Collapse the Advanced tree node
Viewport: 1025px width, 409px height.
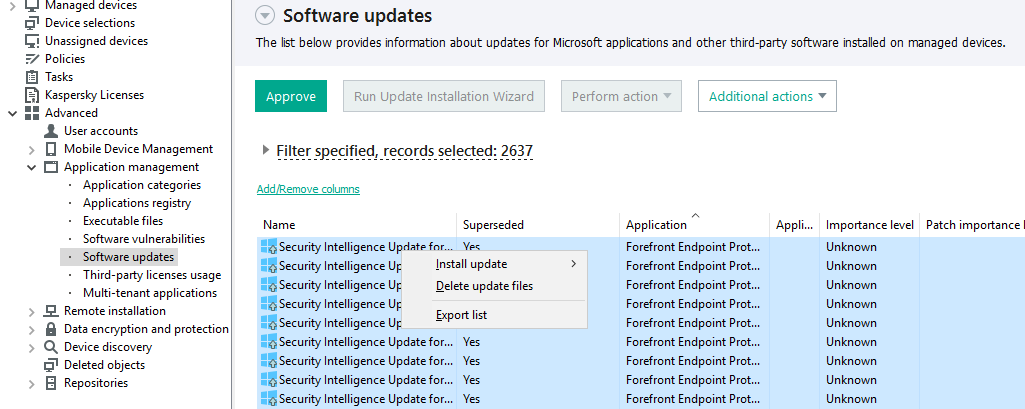[12, 113]
